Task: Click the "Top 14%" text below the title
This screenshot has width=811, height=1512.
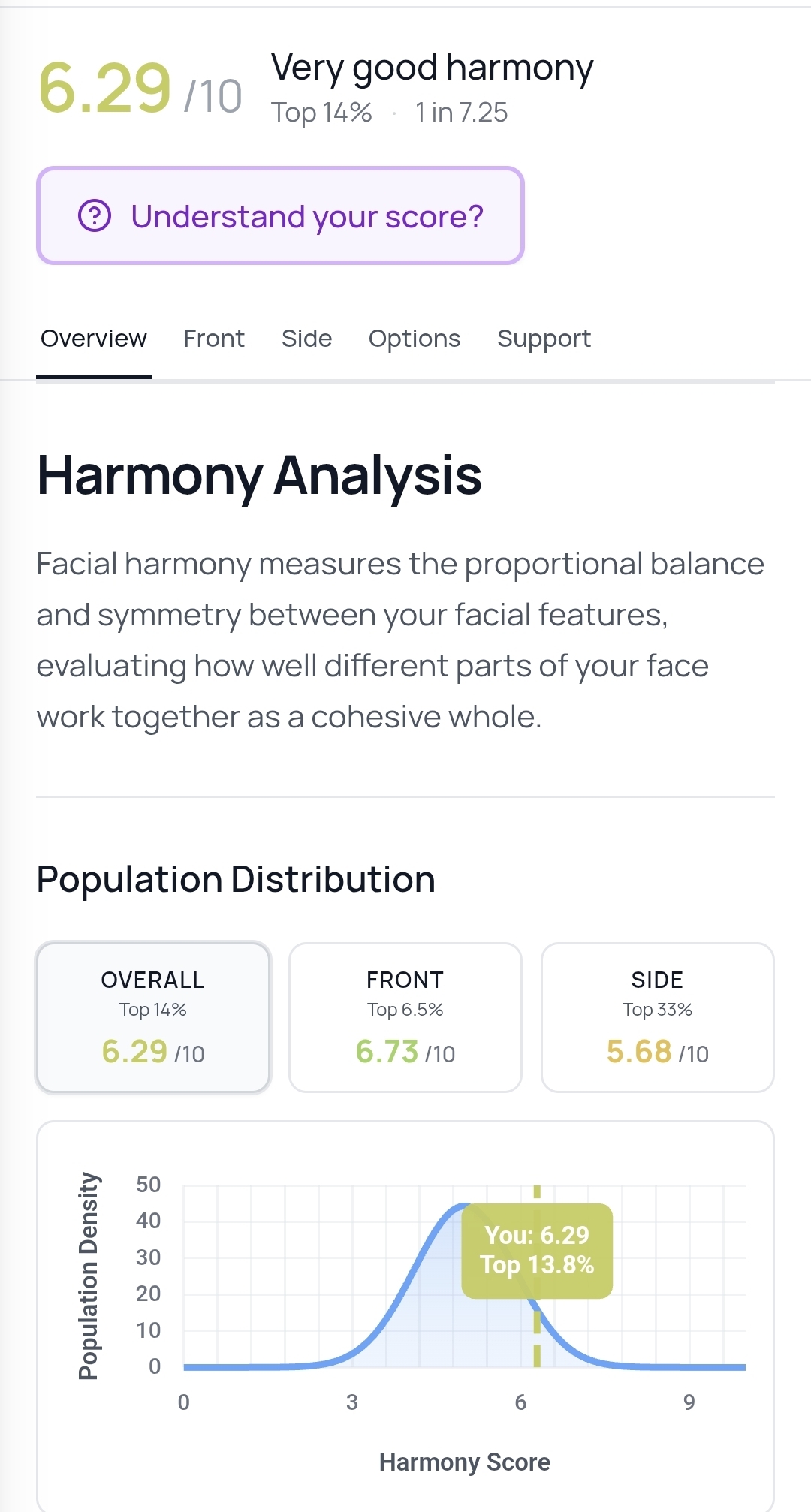Action: point(321,113)
